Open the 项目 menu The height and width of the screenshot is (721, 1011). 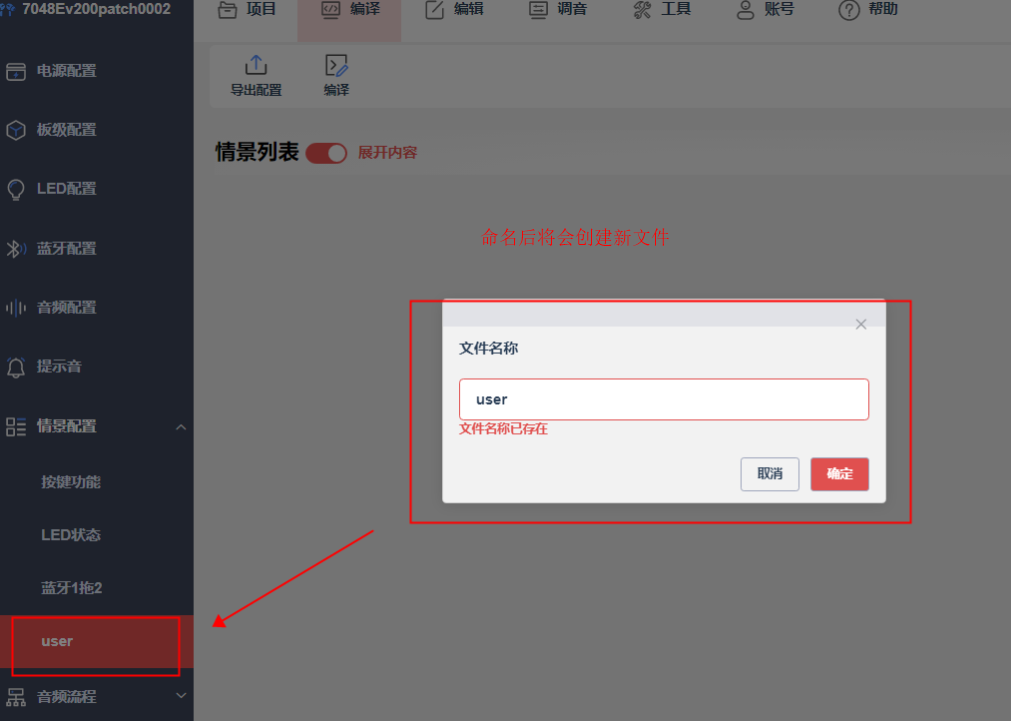coord(247,10)
